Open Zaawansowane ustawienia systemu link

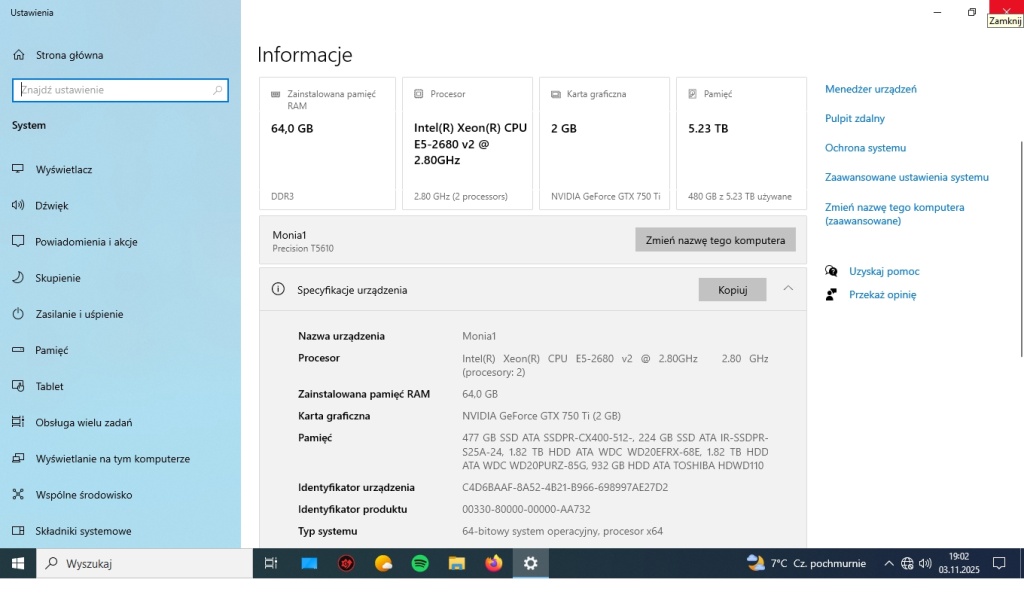coord(906,177)
